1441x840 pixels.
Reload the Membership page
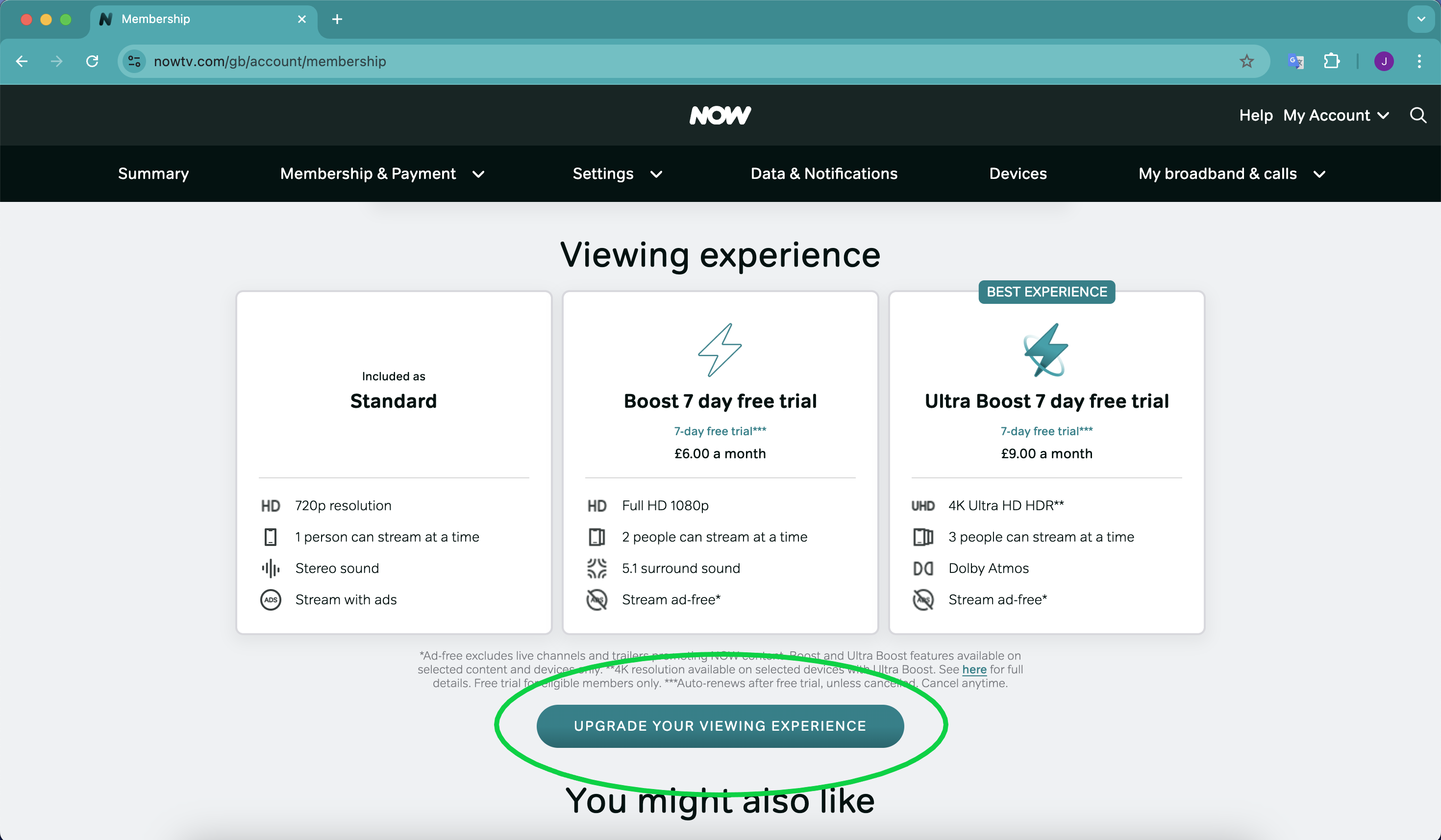click(92, 61)
